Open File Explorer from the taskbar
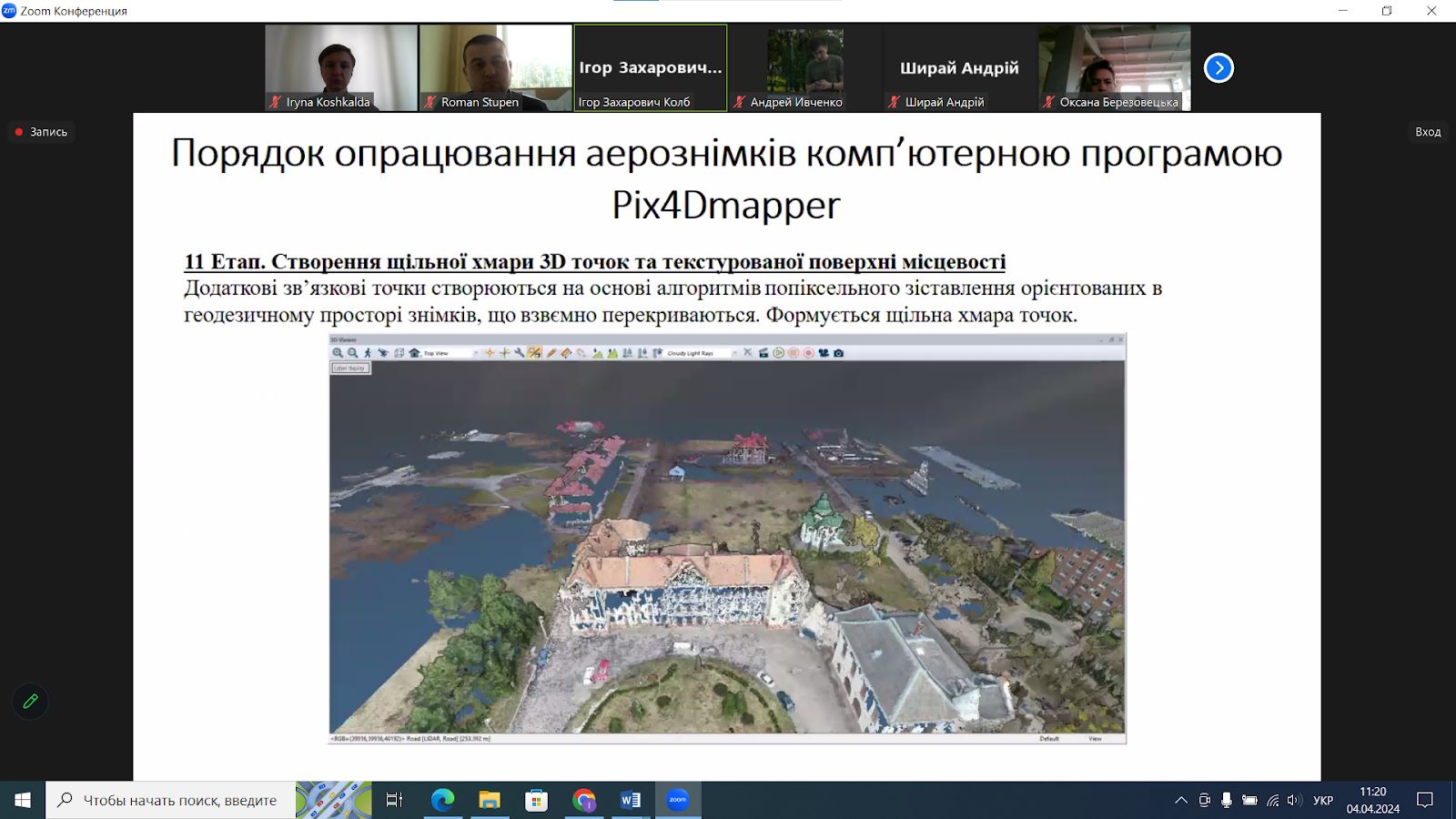The height and width of the screenshot is (819, 1456). point(490,800)
